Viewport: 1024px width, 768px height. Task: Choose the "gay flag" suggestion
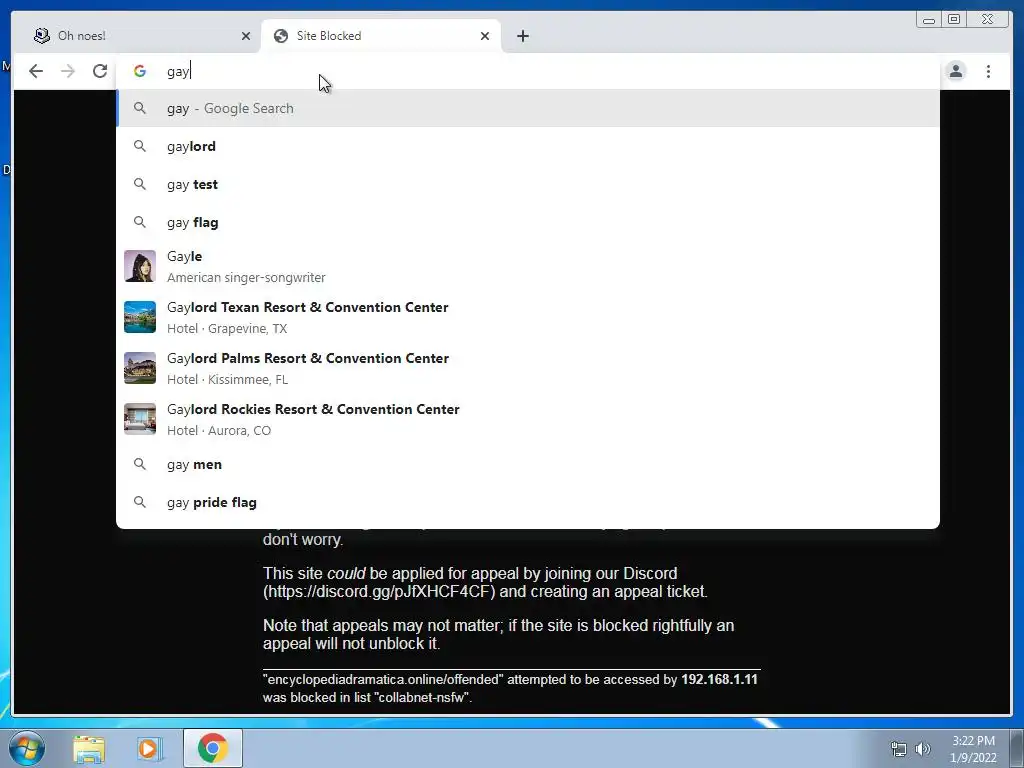tap(528, 223)
